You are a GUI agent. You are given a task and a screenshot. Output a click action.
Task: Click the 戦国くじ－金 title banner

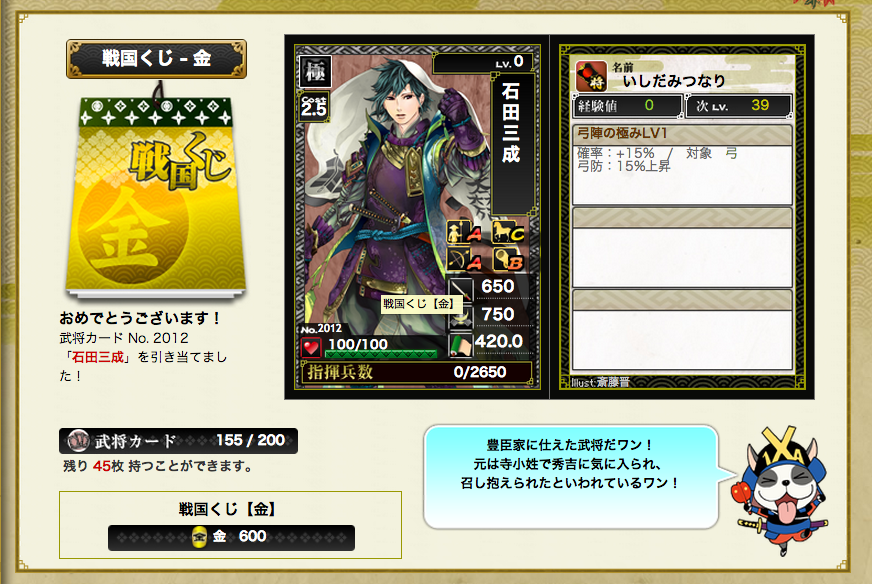[156, 58]
